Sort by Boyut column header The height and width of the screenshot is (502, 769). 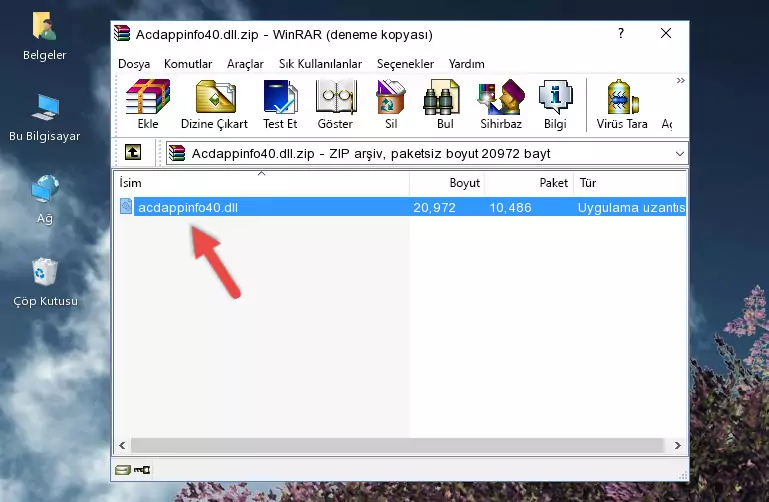coord(447,183)
